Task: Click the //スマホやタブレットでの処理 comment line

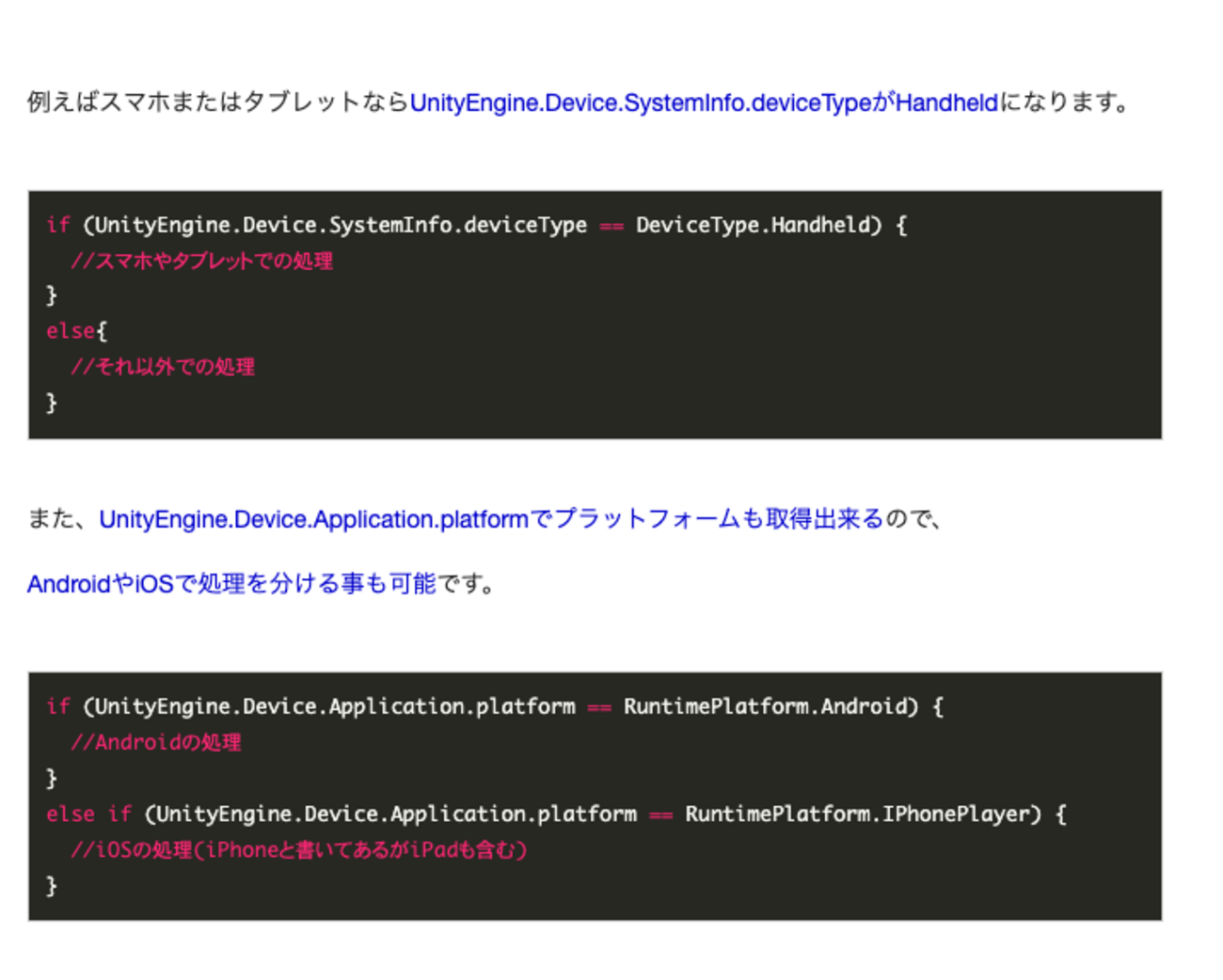Action: (x=201, y=261)
